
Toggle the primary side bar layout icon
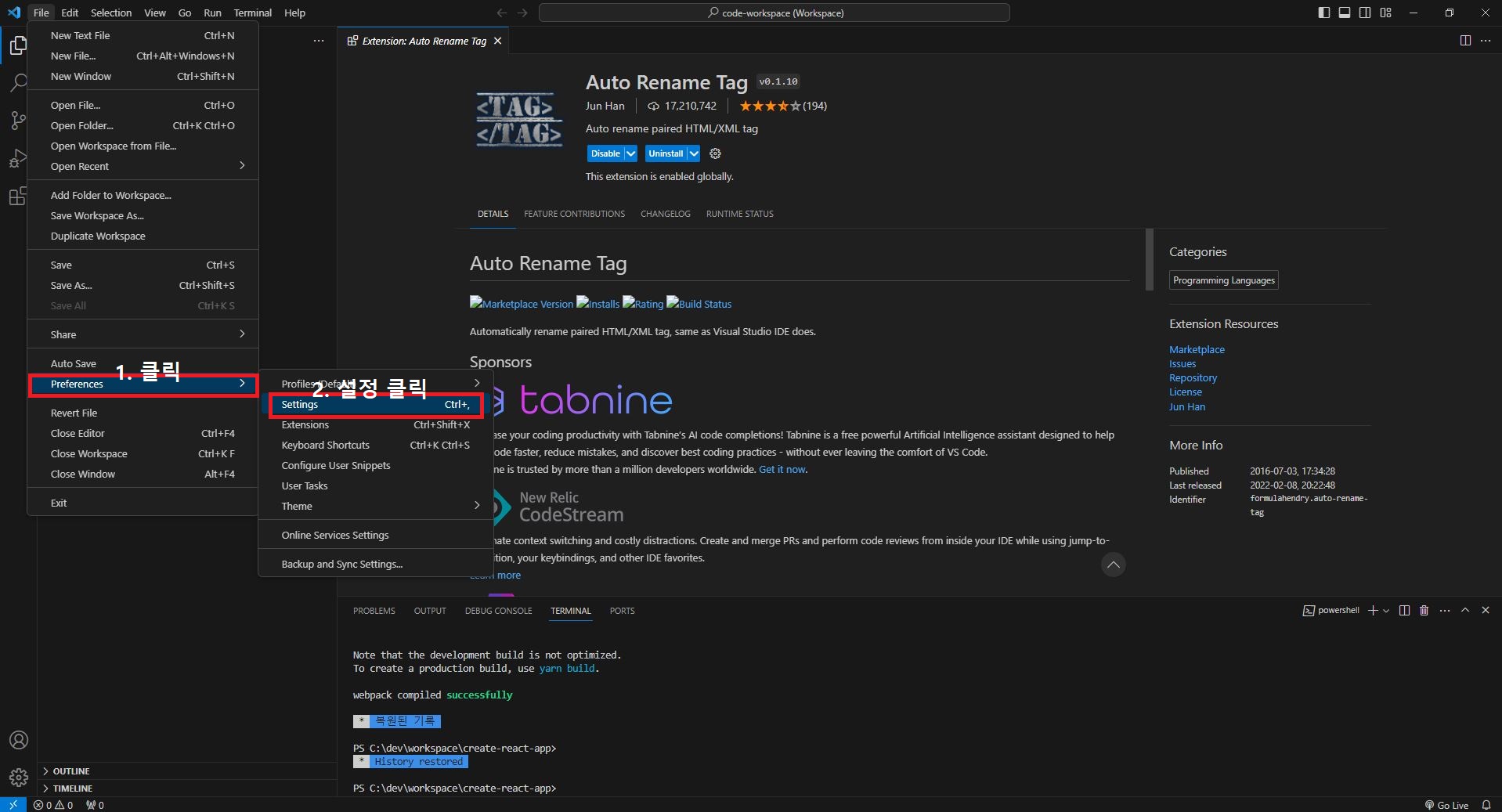click(x=1324, y=13)
